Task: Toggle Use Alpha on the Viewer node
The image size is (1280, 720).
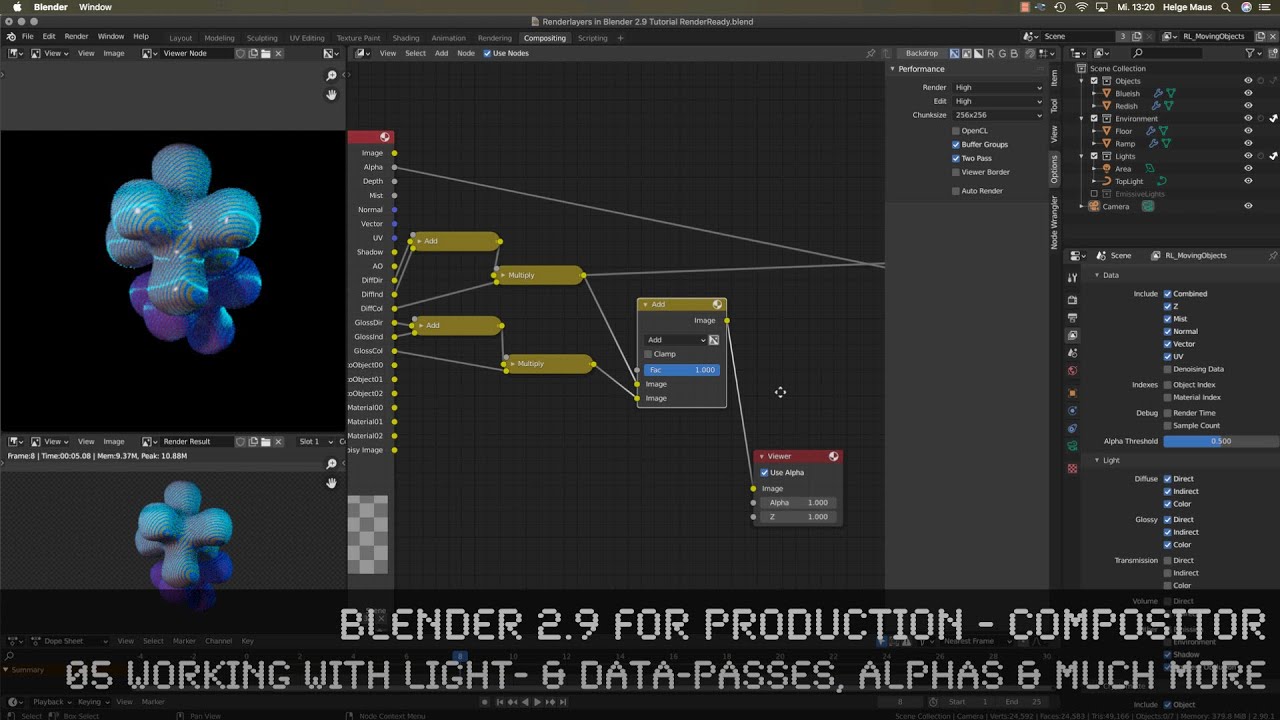Action: 765,473
